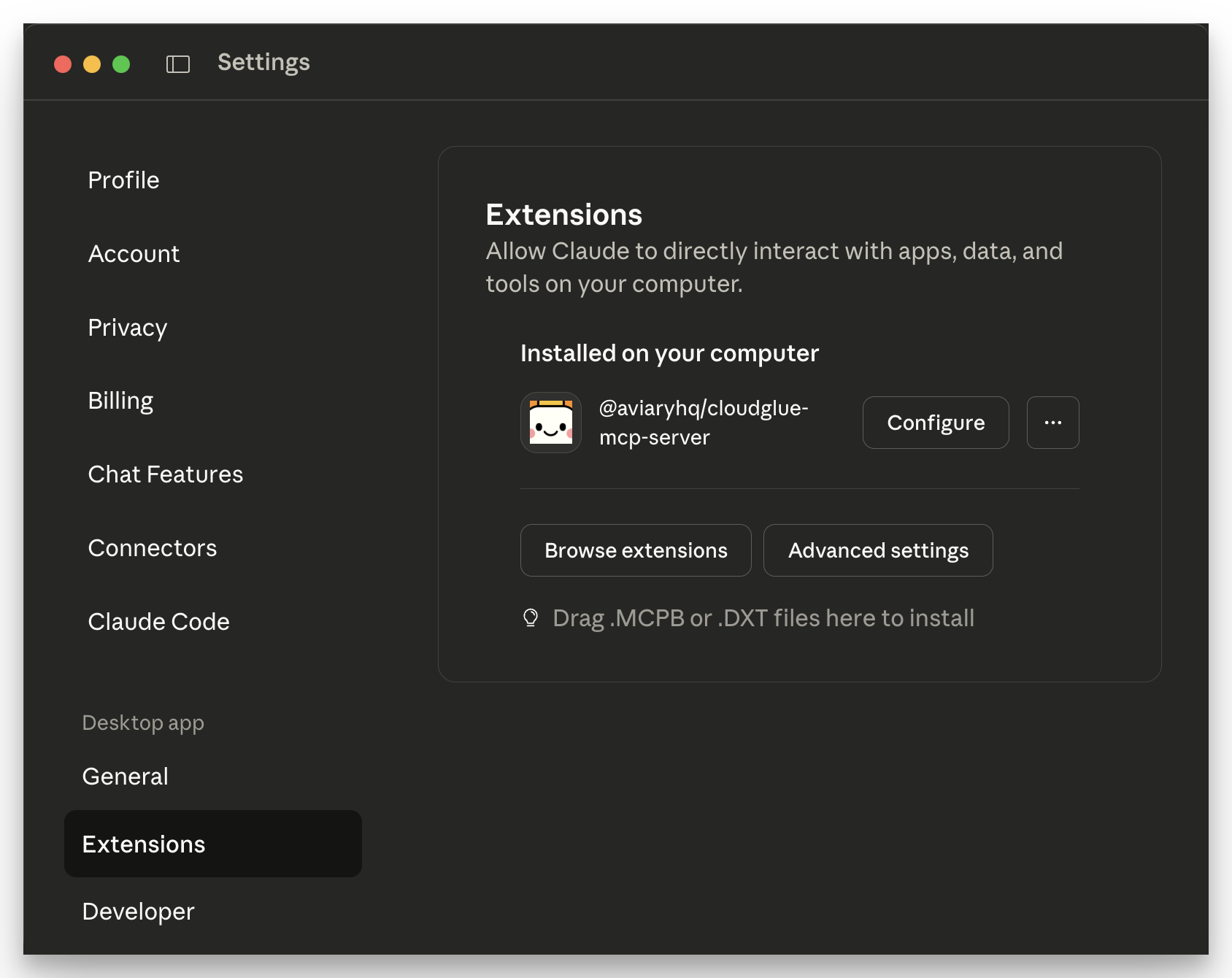Image resolution: width=1232 pixels, height=978 pixels.
Task: Select the Profile settings section
Action: [x=123, y=180]
